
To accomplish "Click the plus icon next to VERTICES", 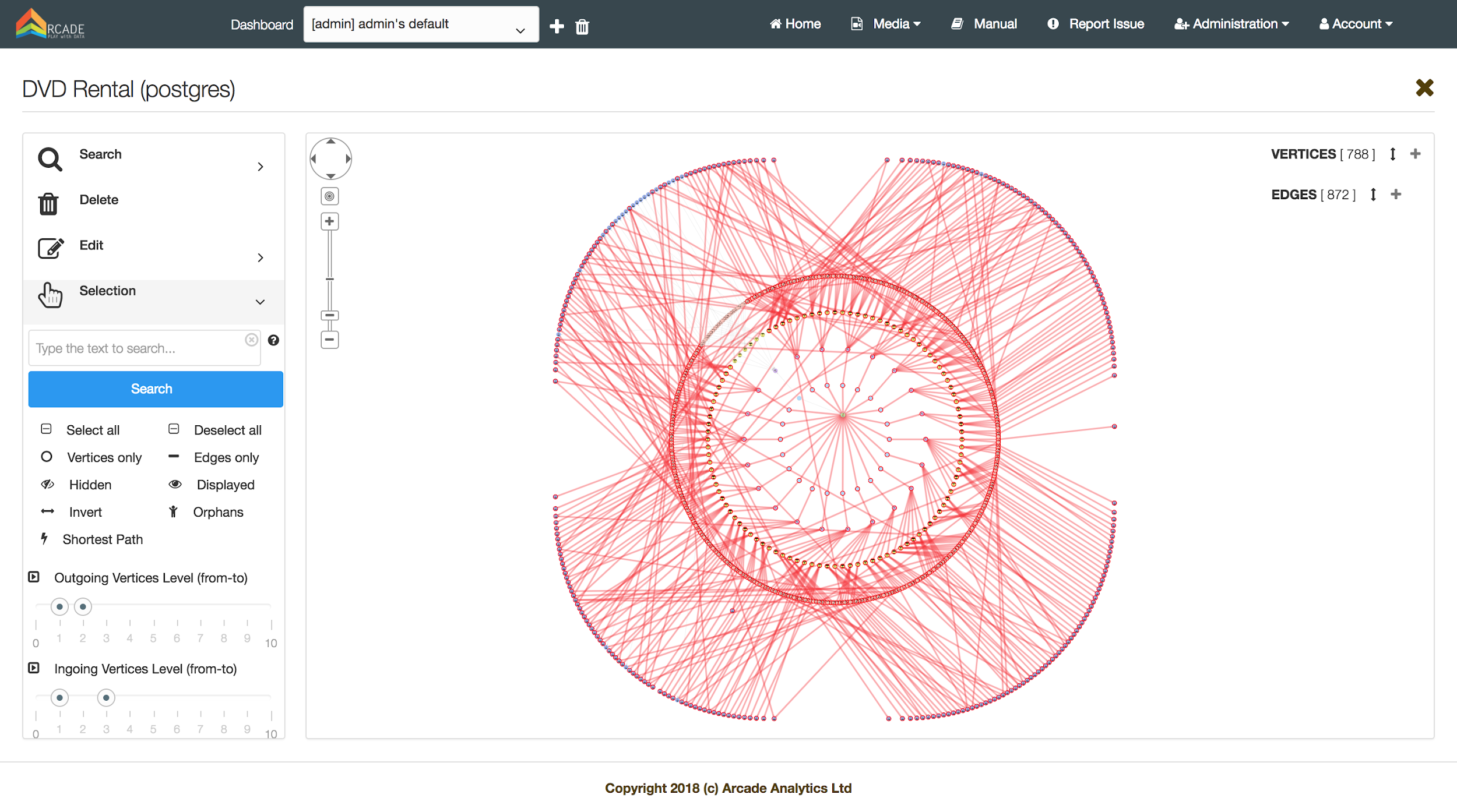I will (x=1415, y=154).
